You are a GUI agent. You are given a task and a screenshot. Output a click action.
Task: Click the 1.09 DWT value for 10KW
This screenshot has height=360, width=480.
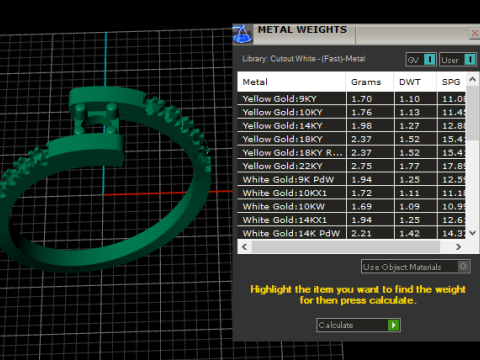(410, 207)
